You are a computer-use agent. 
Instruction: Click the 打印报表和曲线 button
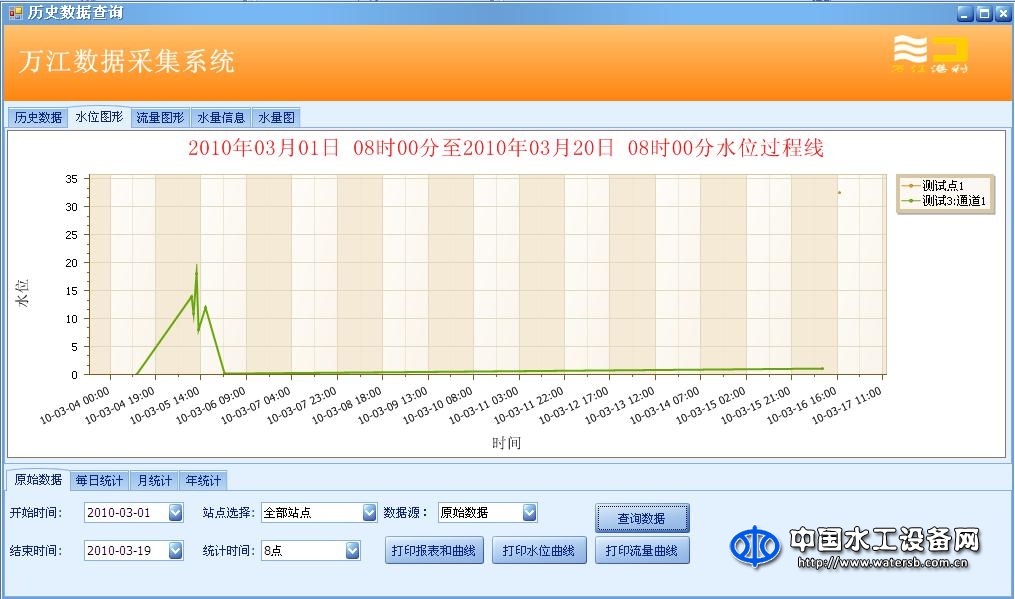point(436,550)
